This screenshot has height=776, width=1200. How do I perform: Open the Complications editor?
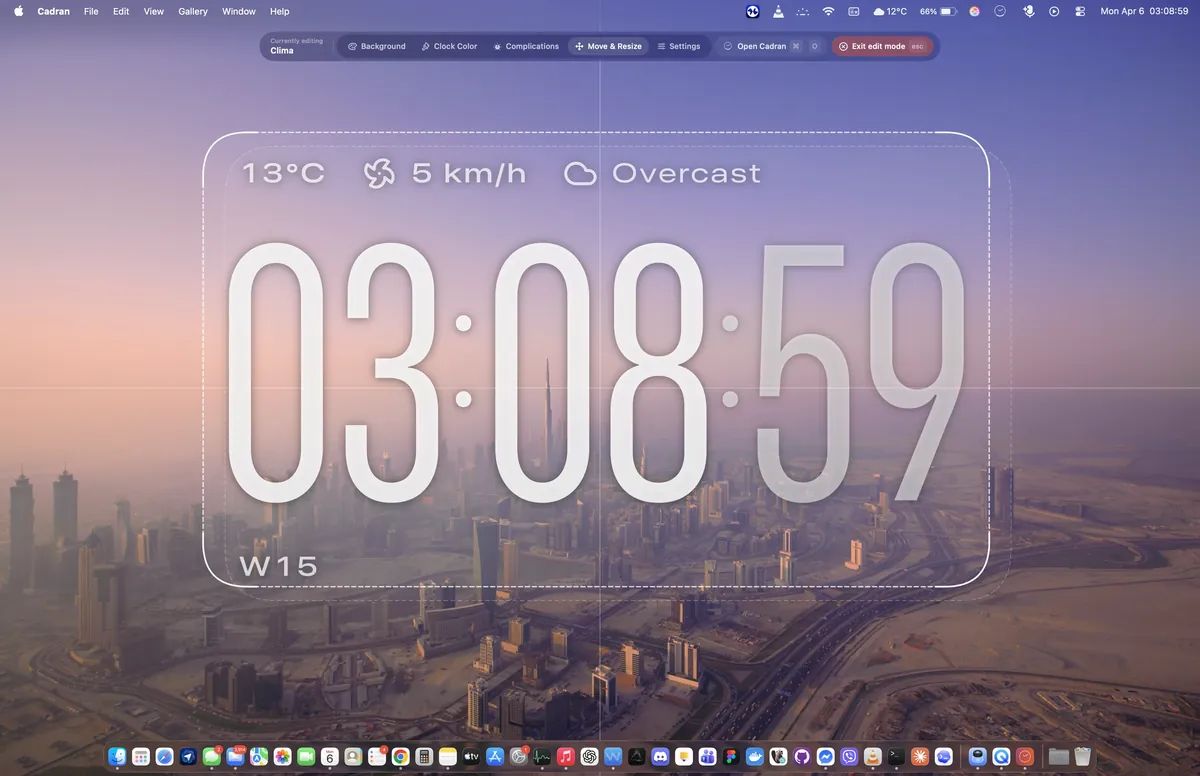point(526,46)
